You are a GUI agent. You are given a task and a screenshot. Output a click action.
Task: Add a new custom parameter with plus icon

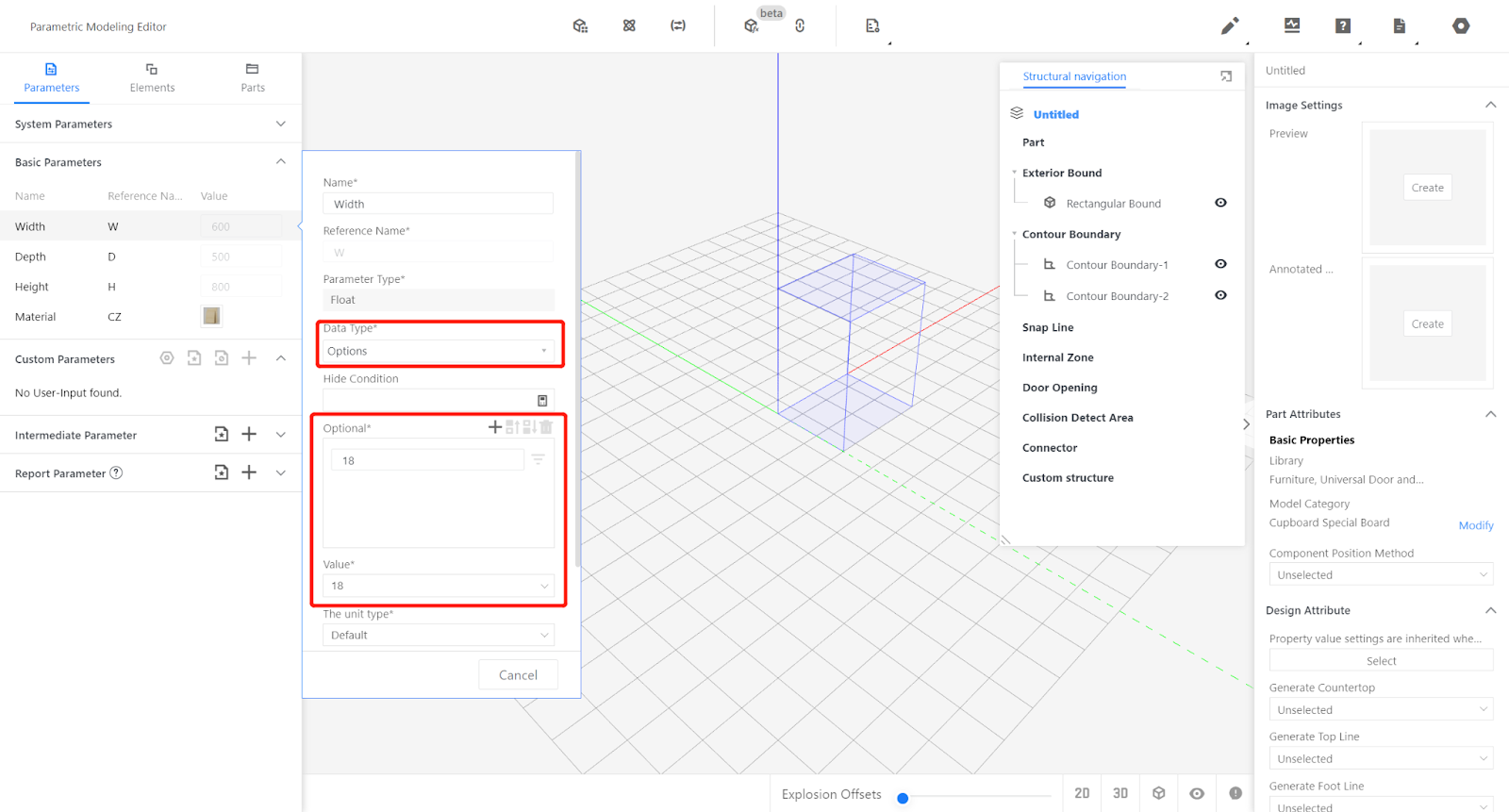point(249,358)
